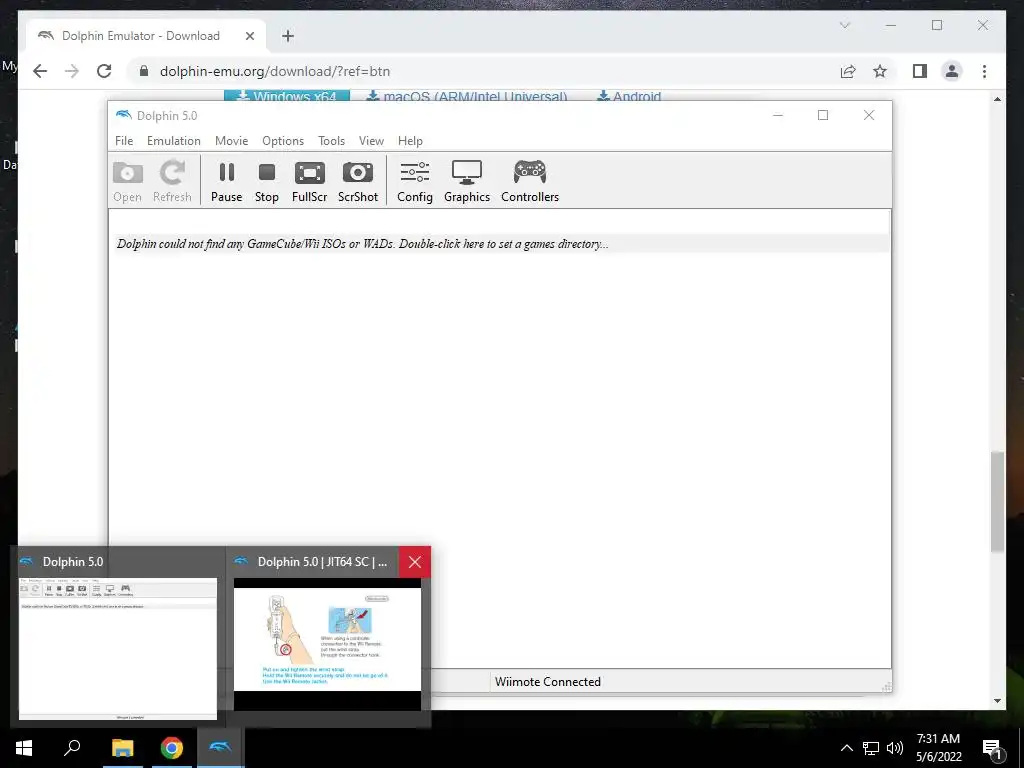Open Windows taskbar search
Screen dimensions: 1024x768
click(x=72, y=748)
